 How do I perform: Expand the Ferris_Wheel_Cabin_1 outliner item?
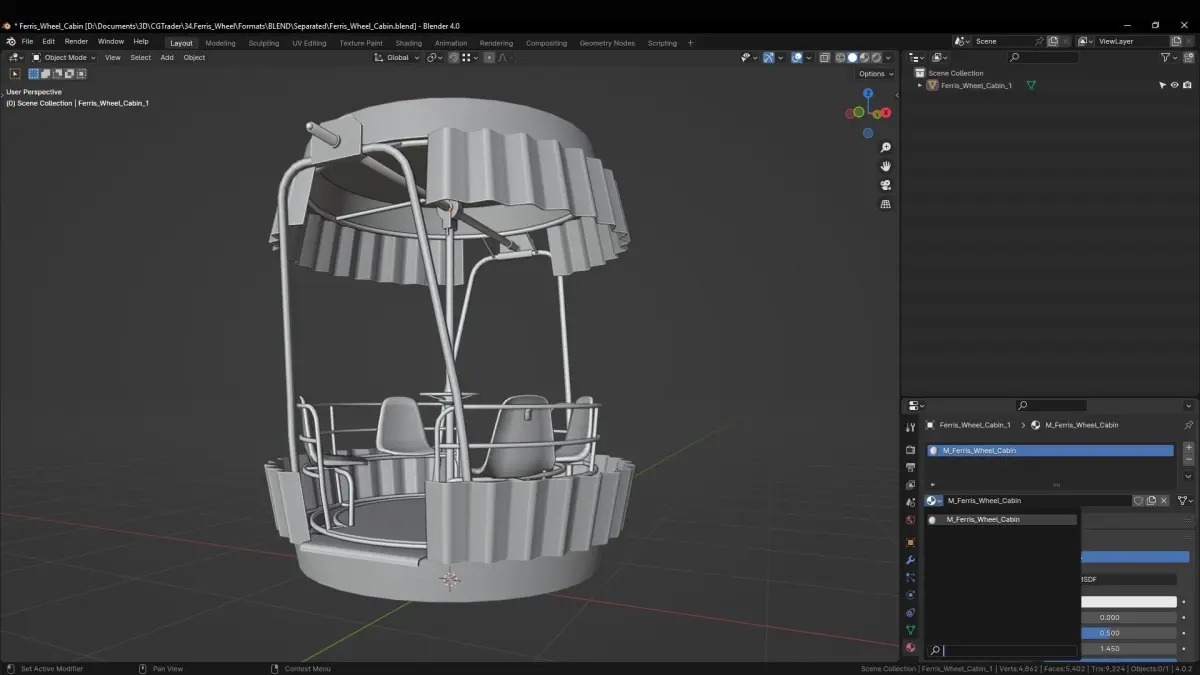pos(920,86)
